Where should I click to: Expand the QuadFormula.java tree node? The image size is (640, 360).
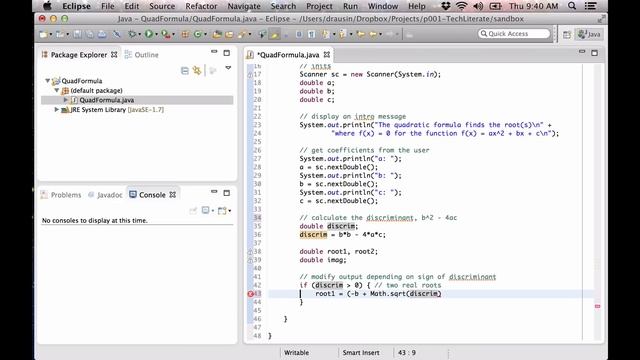66,100
